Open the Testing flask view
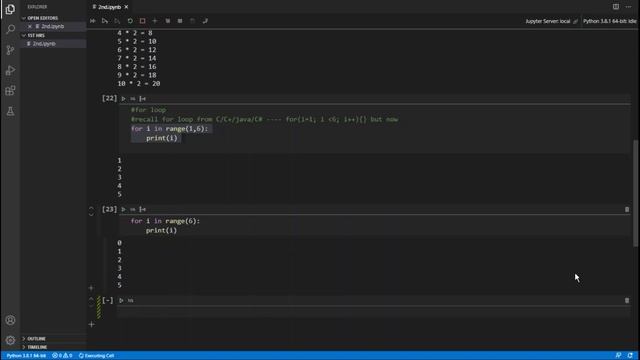Viewport: 640px width, 360px height. point(10,111)
